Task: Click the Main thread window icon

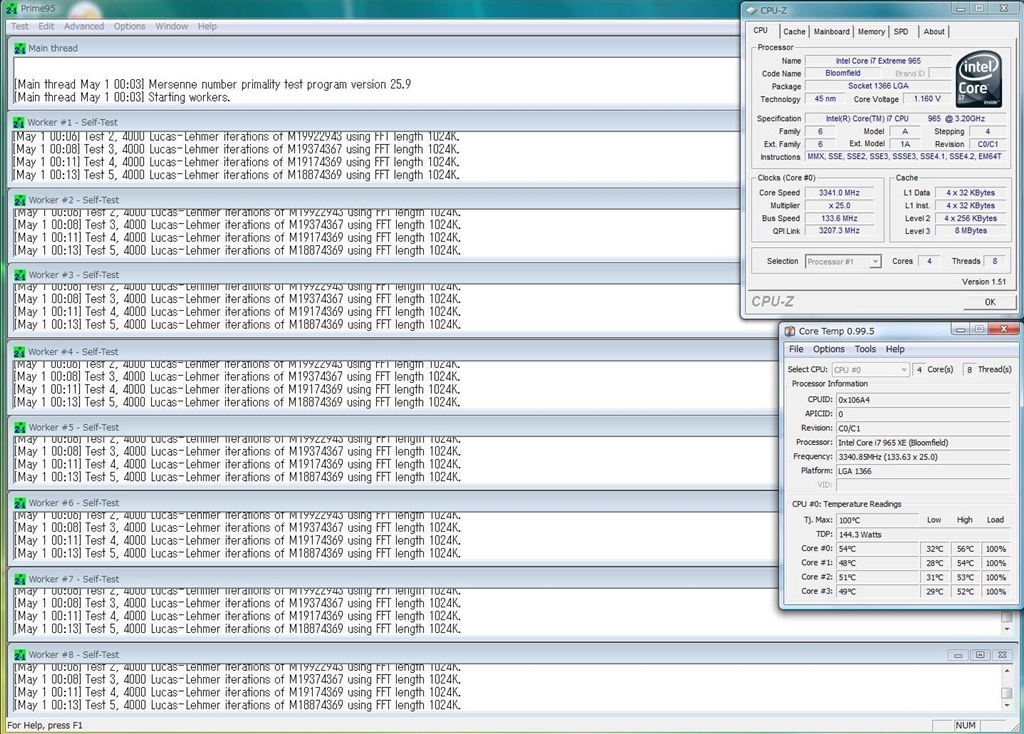Action: (x=19, y=48)
